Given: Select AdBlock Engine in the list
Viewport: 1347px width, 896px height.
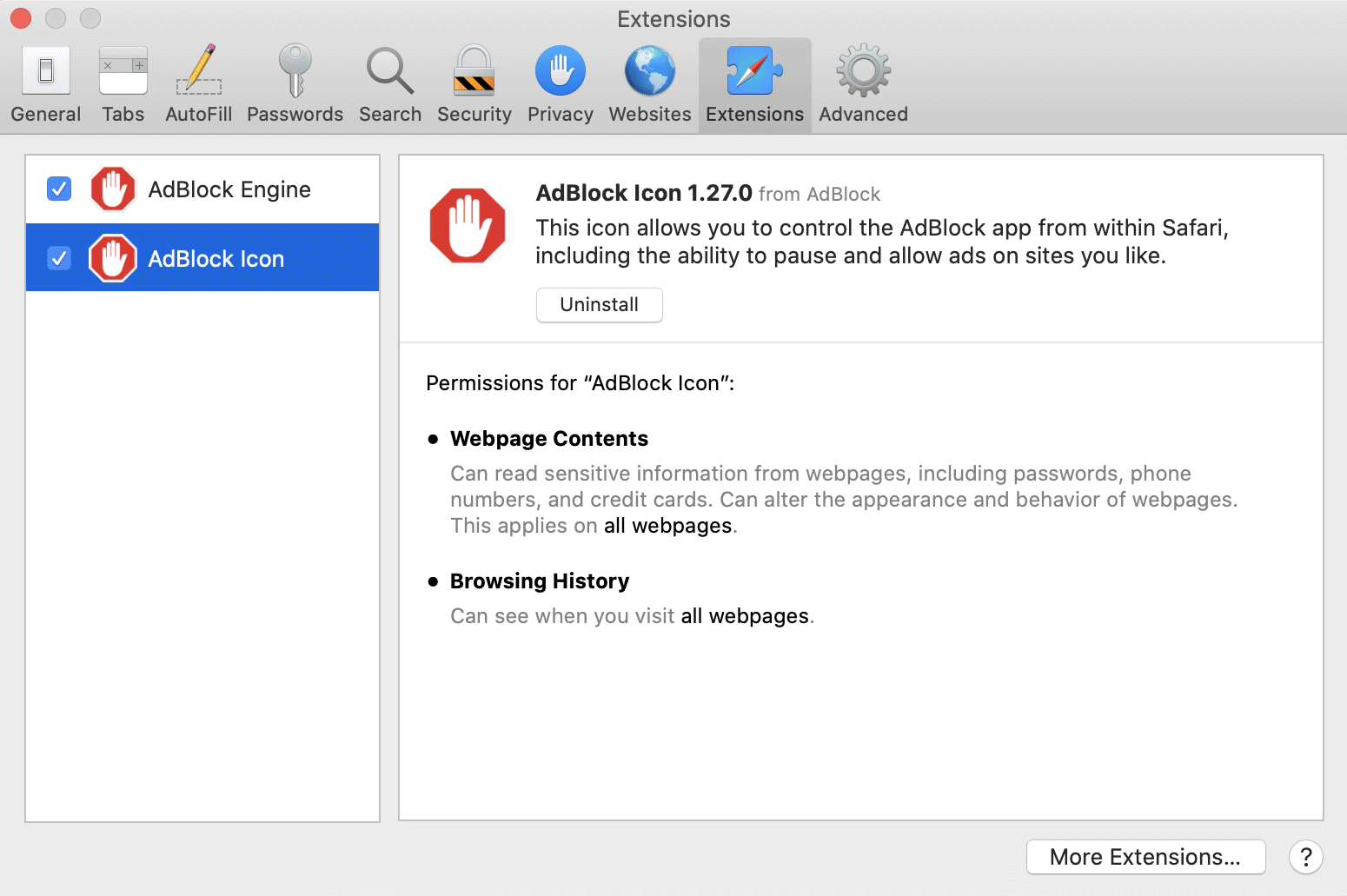Looking at the screenshot, I should 229,189.
